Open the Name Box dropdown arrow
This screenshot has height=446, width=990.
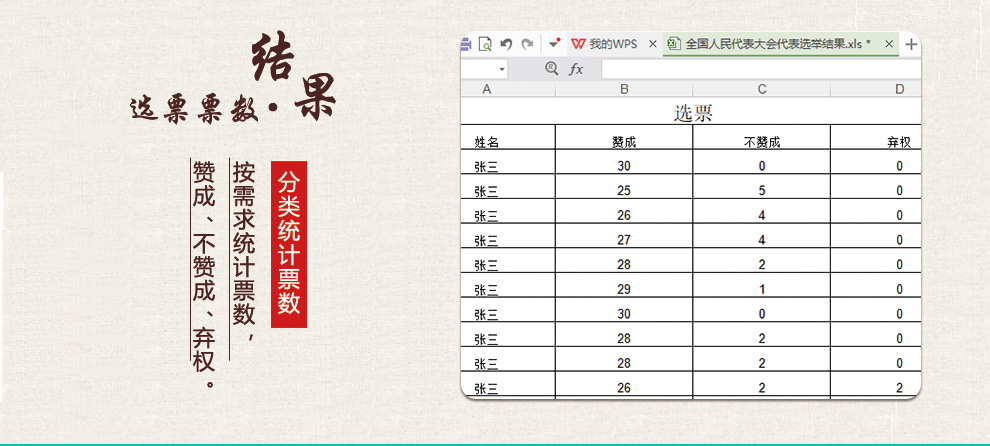coord(502,69)
